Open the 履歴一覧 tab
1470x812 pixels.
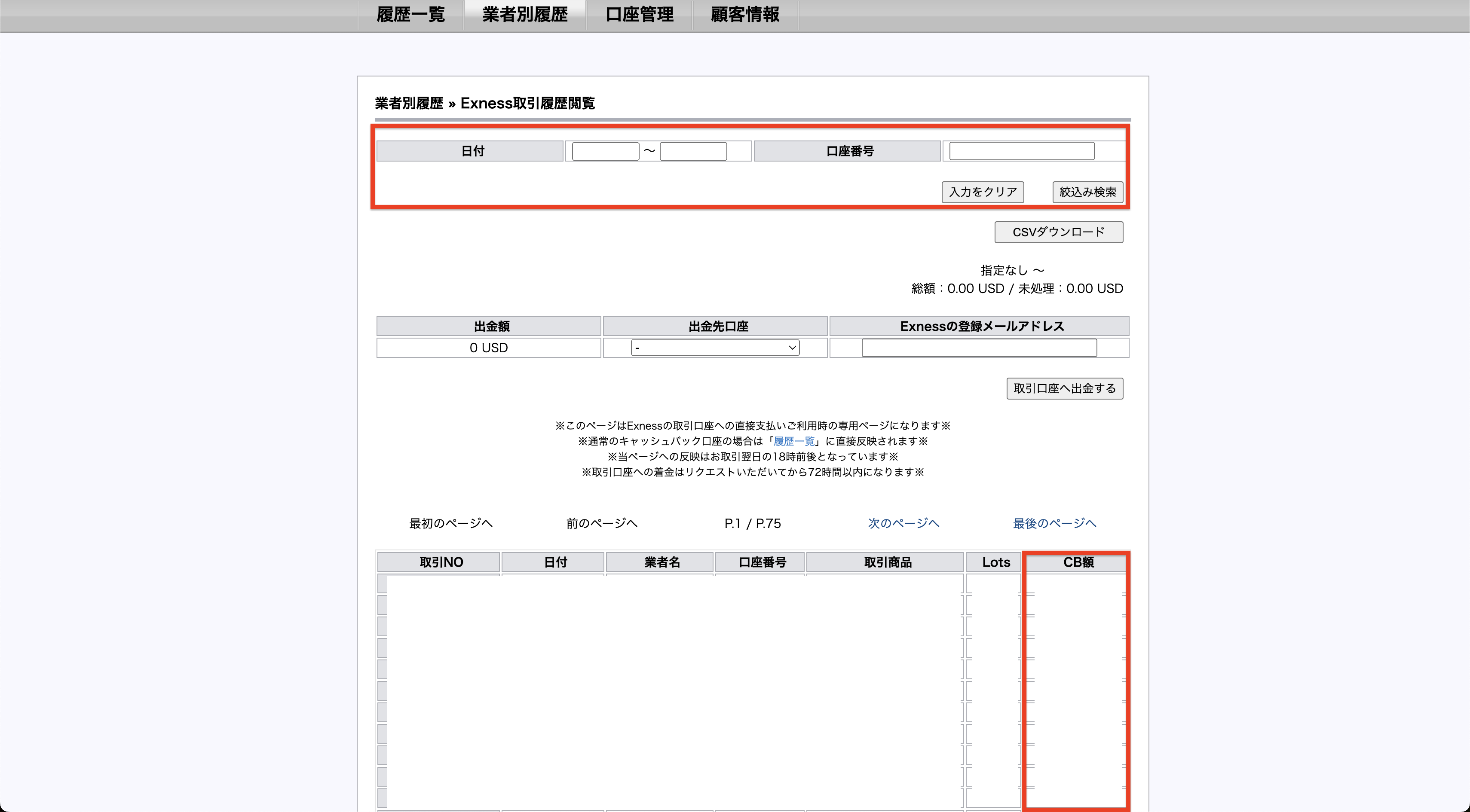click(410, 15)
